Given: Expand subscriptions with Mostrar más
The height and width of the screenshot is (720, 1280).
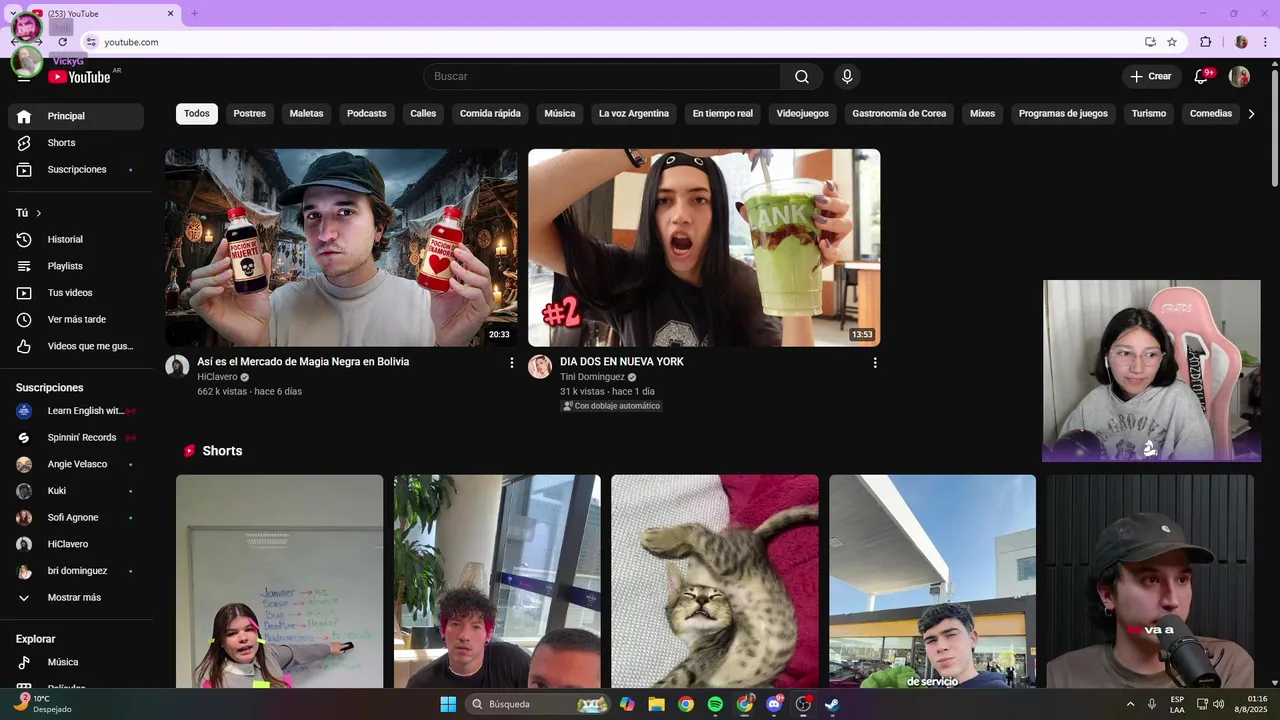Looking at the screenshot, I should coord(76,598).
